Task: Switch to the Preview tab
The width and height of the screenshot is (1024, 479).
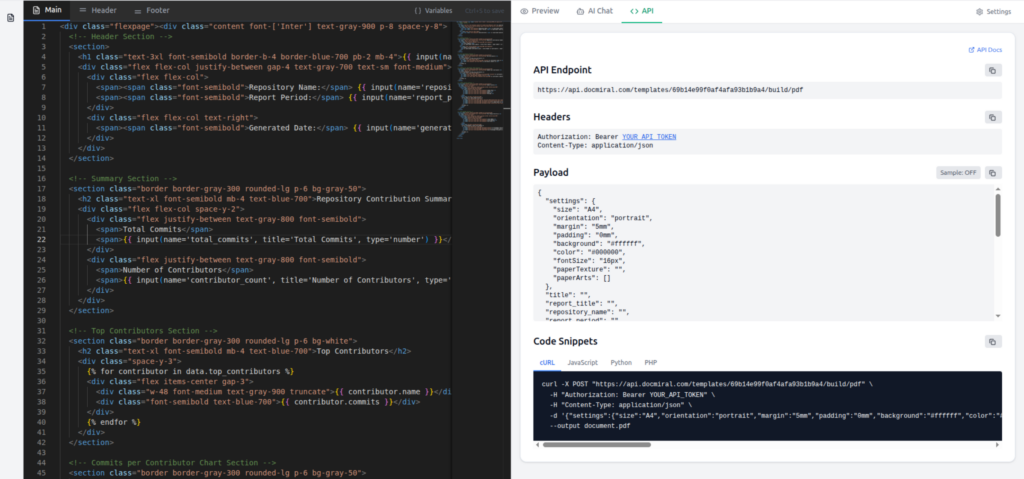Action: point(539,11)
